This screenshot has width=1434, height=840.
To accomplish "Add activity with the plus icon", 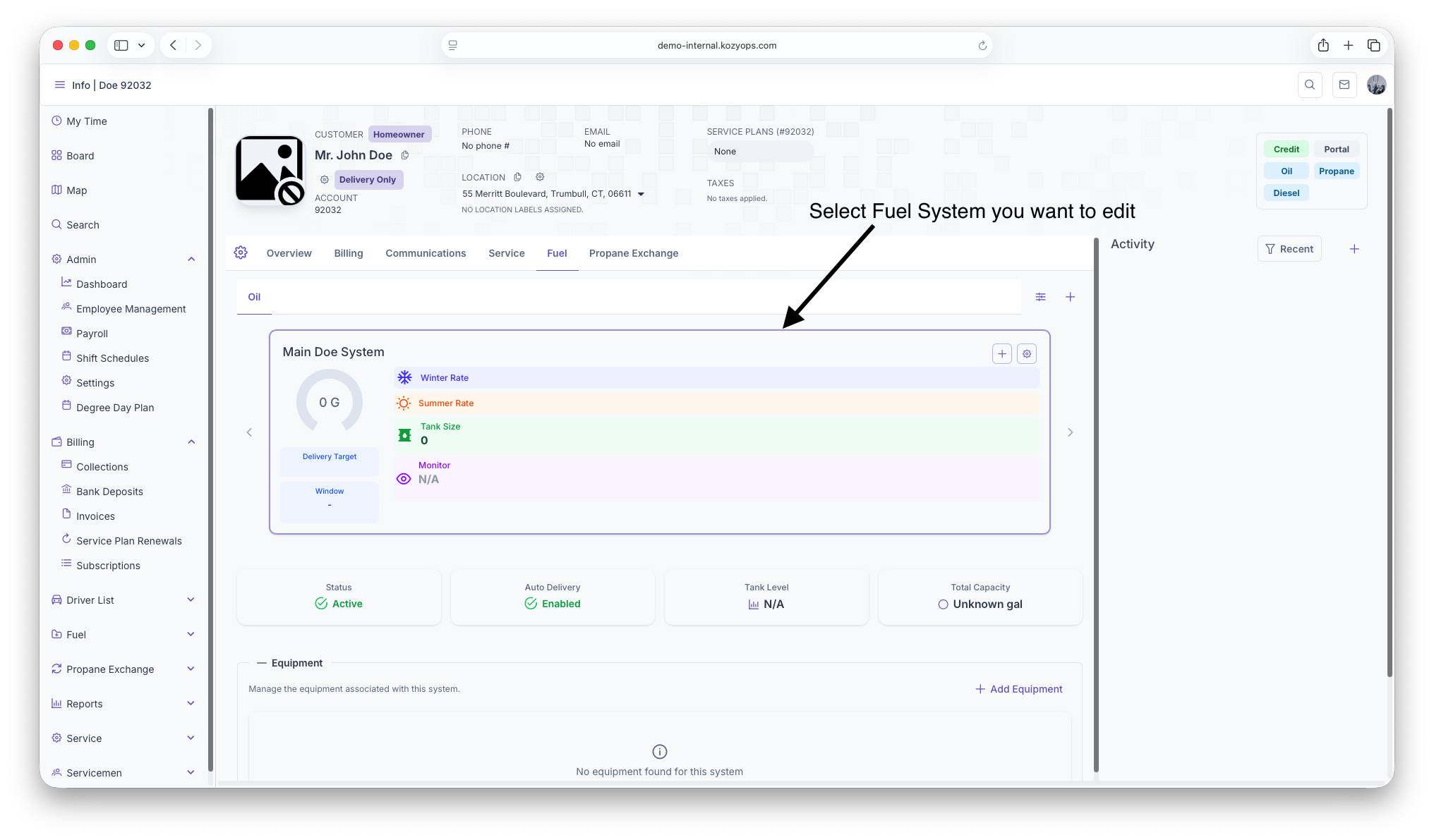I will (x=1354, y=249).
